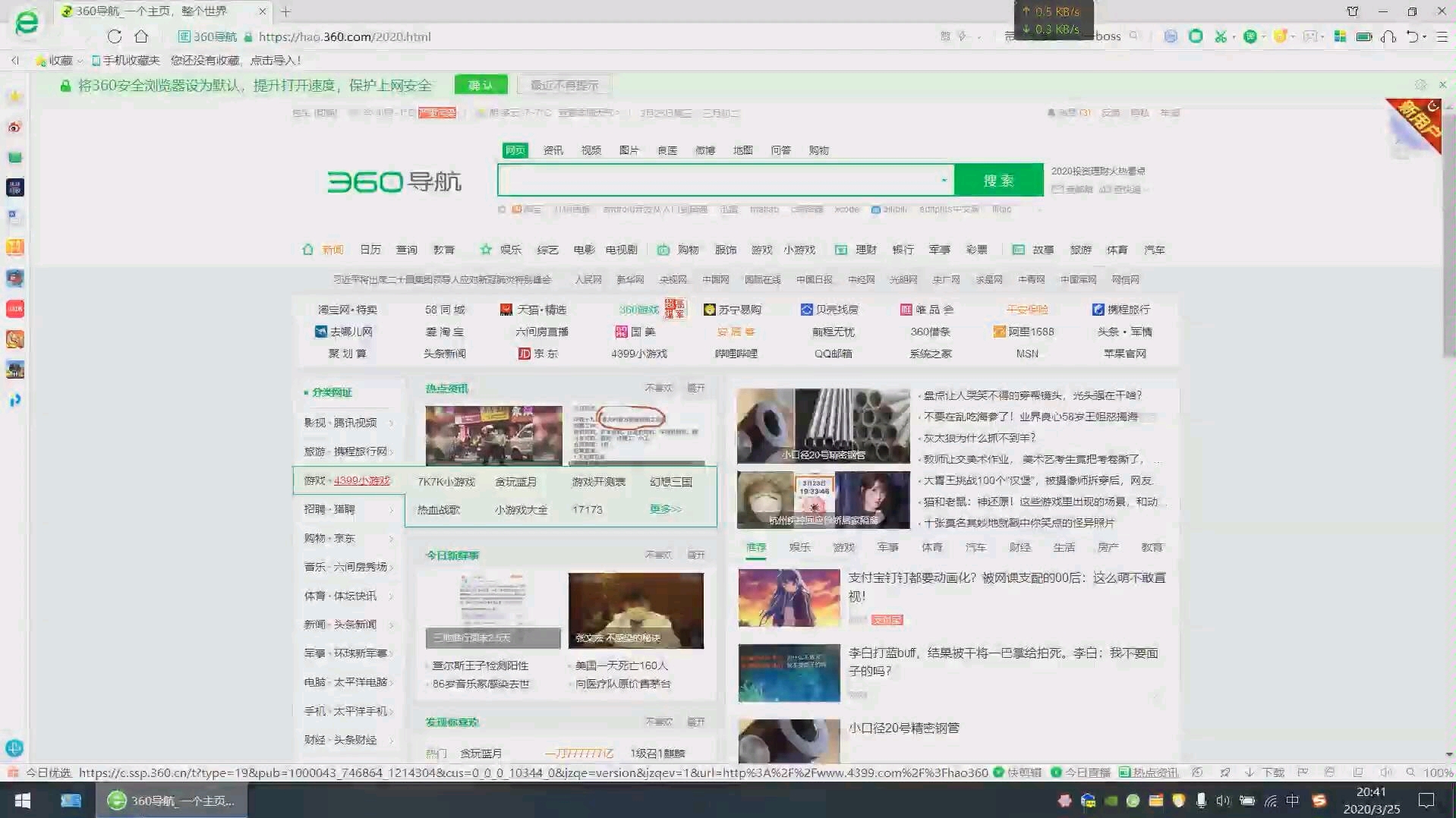Open dropdown beside scissors screenshot icon
Viewport: 1456px width, 818px height.
pos(1233,37)
